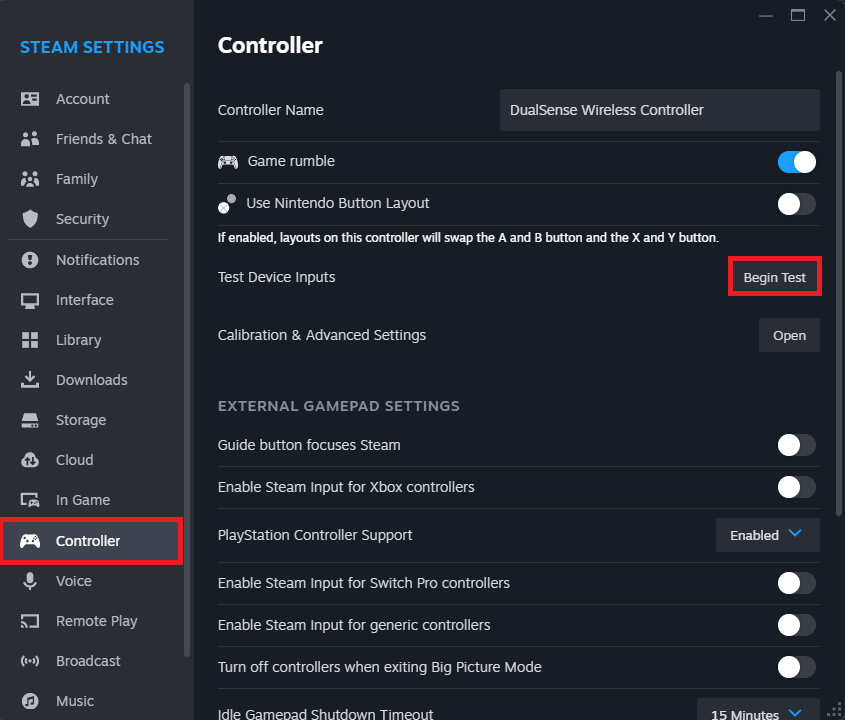
Task: Open PlayStation Controller Support dropdown
Action: click(x=767, y=535)
